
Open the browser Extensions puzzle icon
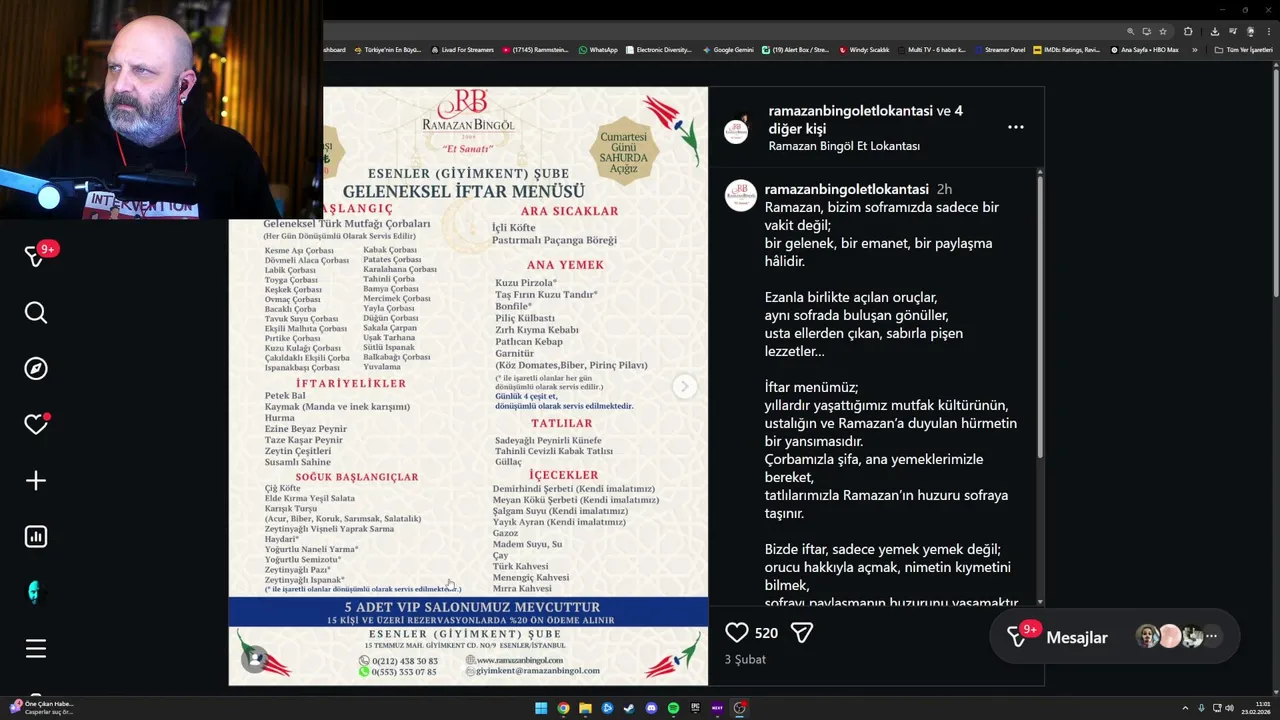click(1188, 31)
